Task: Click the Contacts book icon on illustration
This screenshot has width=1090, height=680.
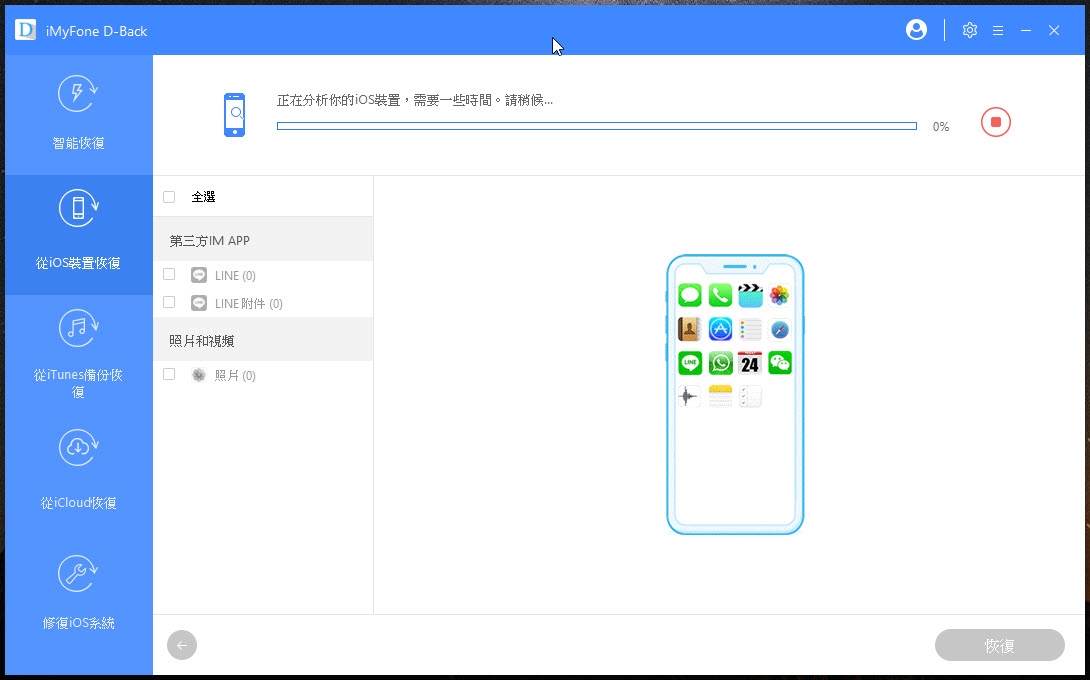Action: 690,329
